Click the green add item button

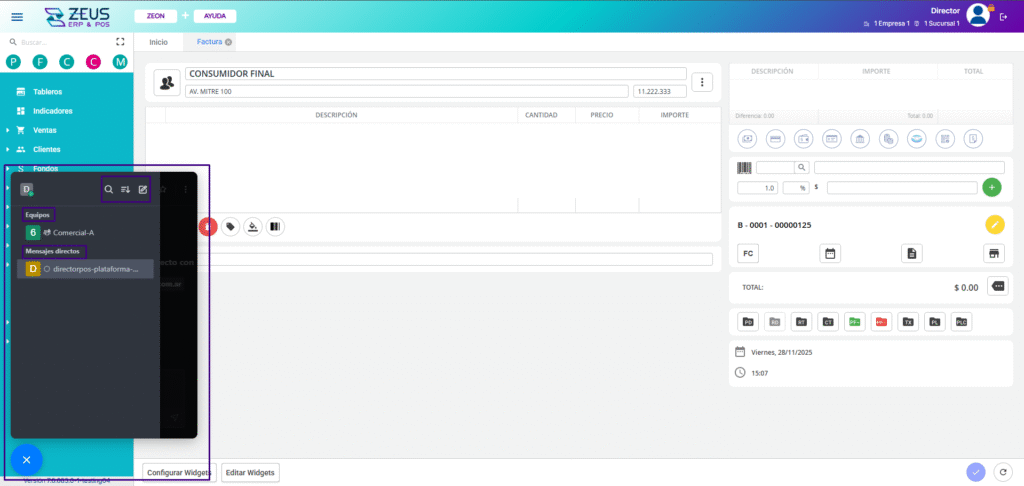coord(991,187)
